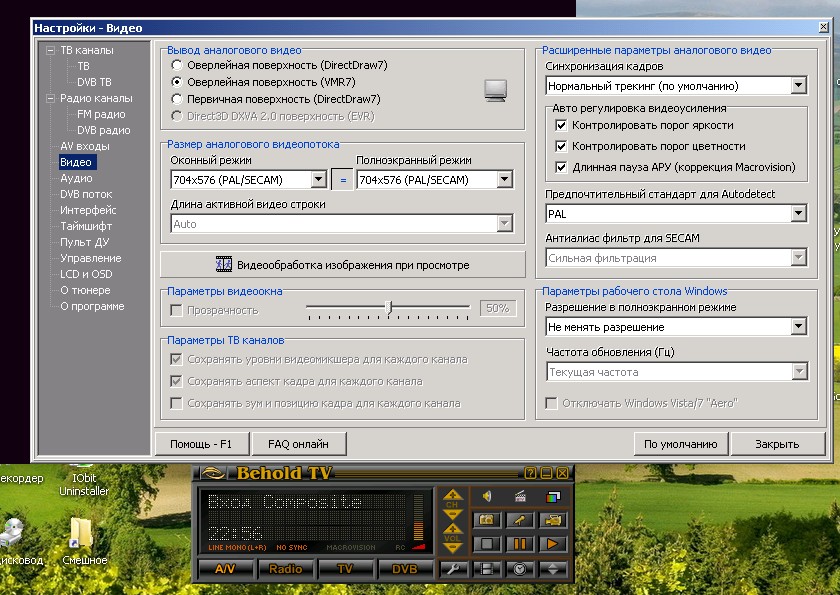The width and height of the screenshot is (840, 595).
Task: Switch to the Radio mode tab
Action: [x=286, y=569]
